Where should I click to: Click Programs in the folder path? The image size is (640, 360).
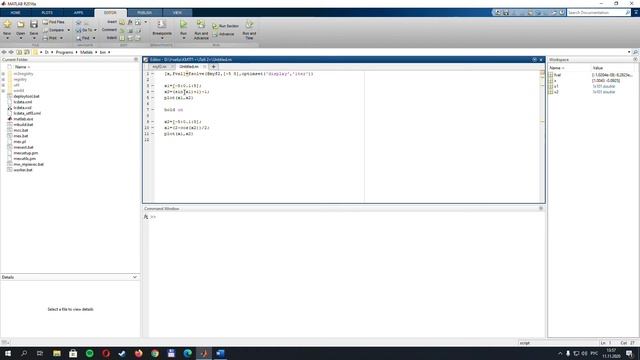(64, 52)
